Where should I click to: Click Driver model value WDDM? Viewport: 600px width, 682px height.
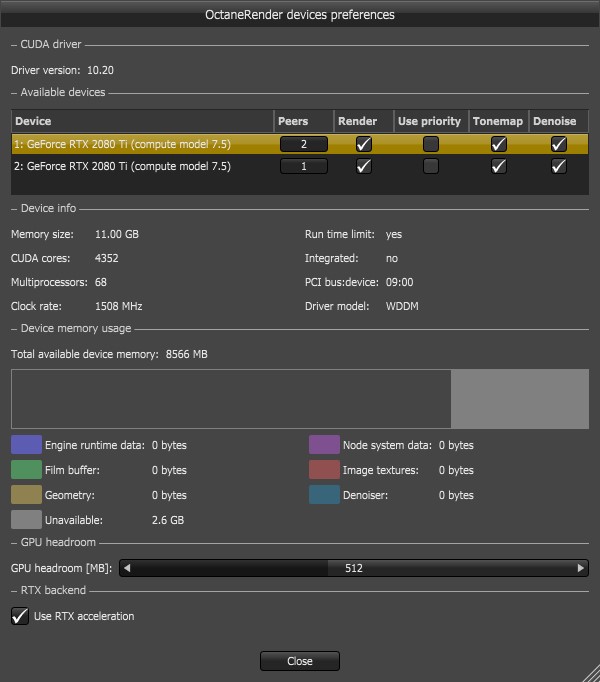[x=402, y=306]
